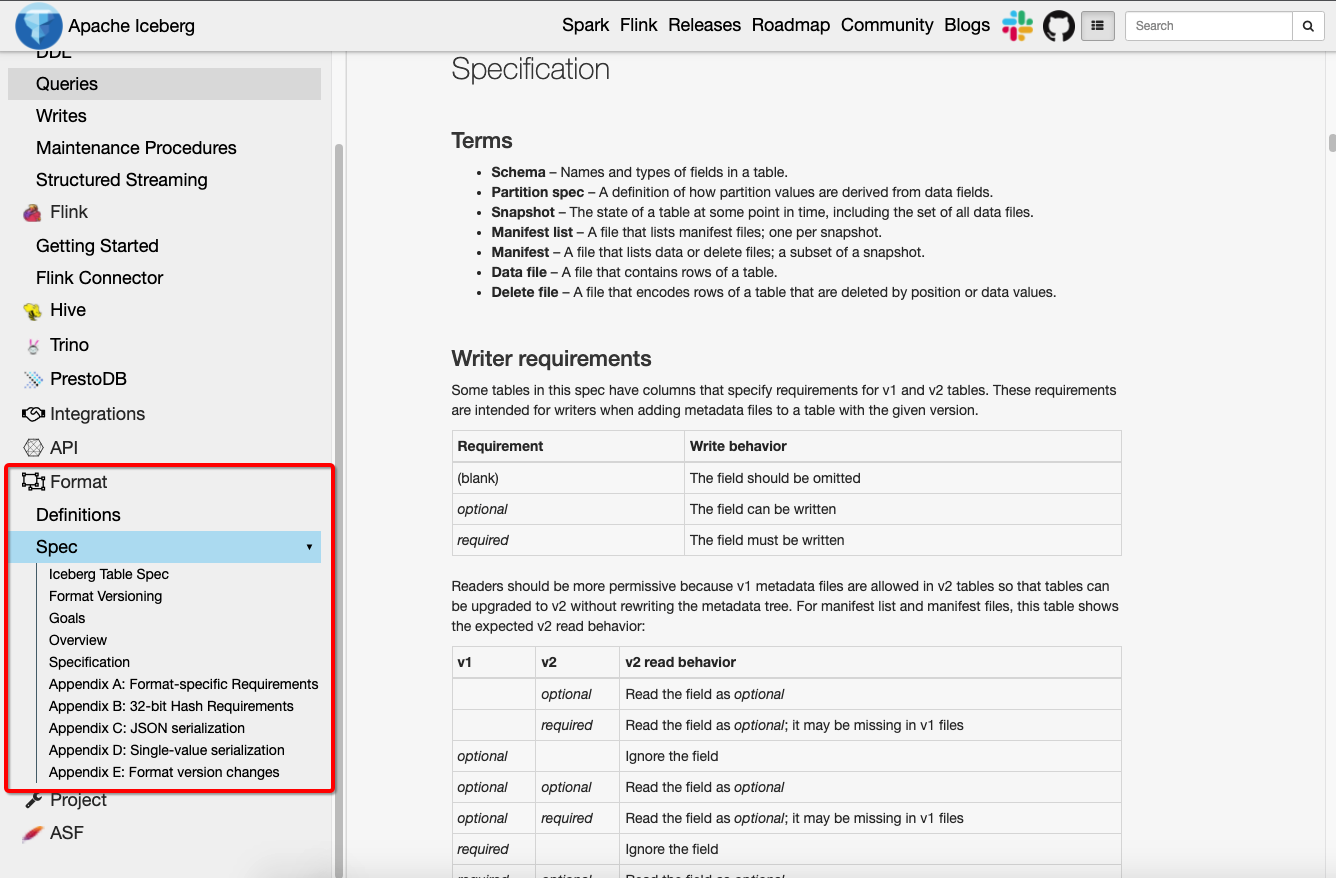This screenshot has width=1336, height=878.
Task: Click the API polyhedron icon
Action: point(33,448)
